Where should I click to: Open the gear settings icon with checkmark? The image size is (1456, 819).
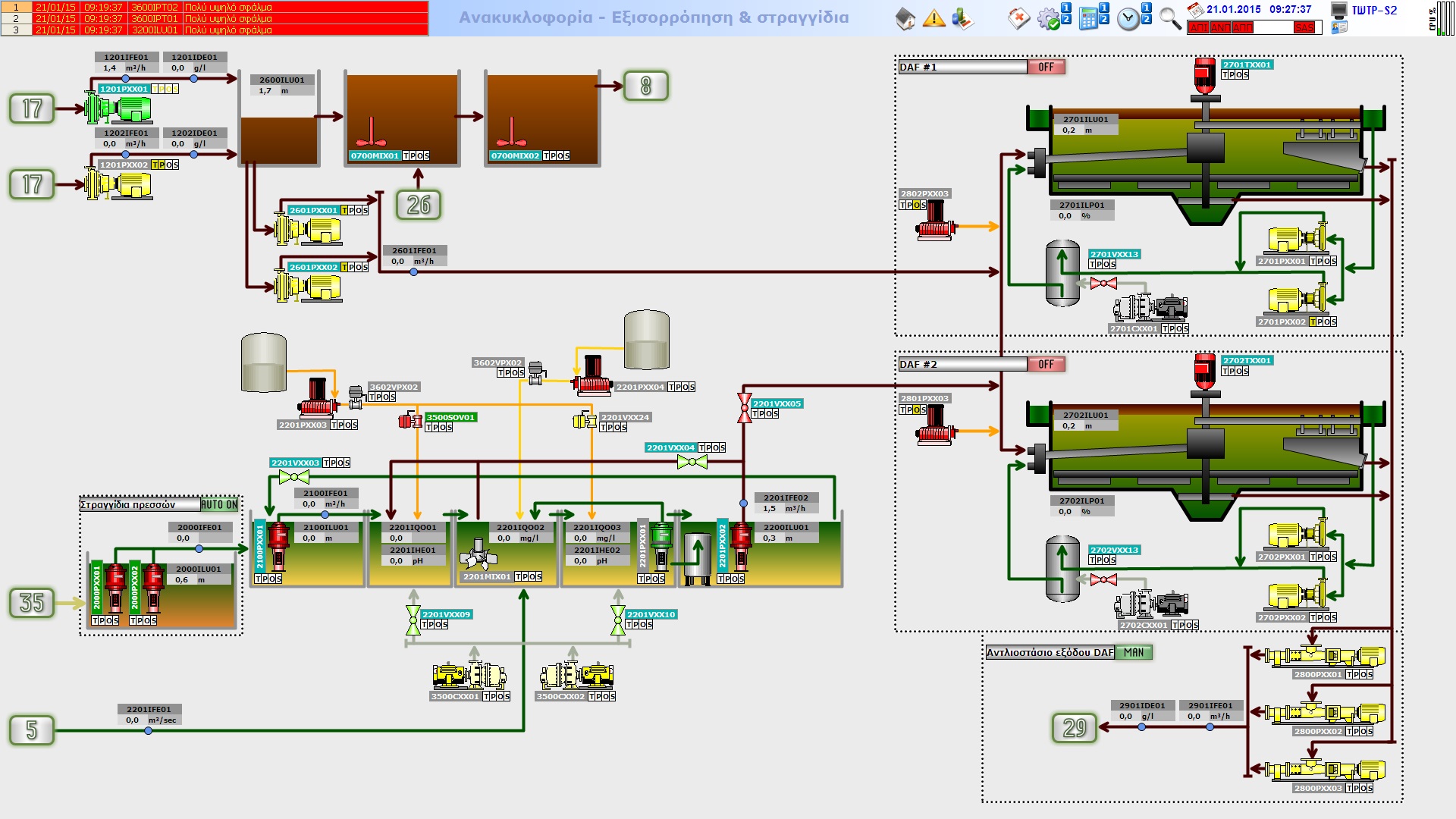point(1049,19)
